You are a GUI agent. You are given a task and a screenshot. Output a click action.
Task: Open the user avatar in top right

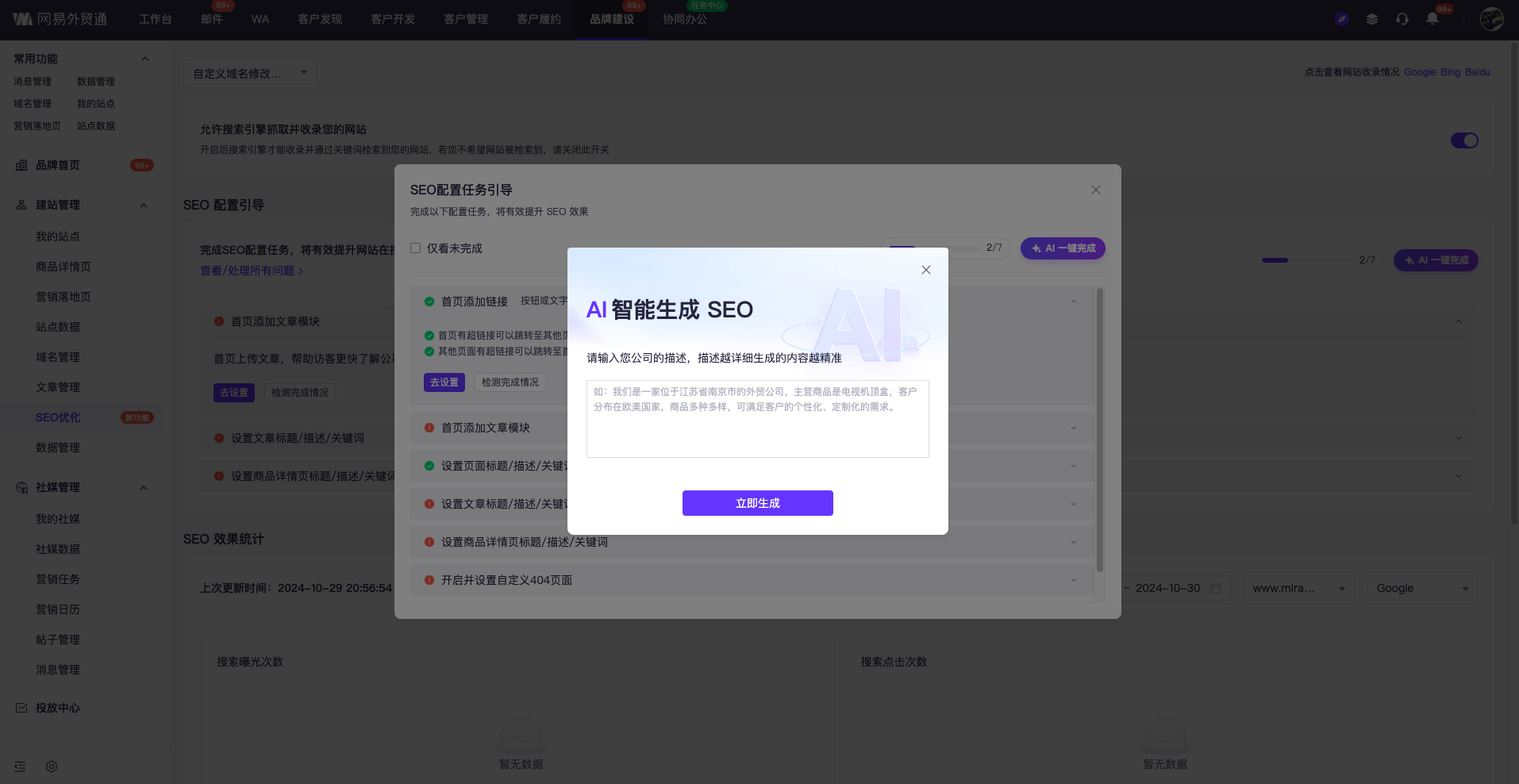(x=1491, y=19)
